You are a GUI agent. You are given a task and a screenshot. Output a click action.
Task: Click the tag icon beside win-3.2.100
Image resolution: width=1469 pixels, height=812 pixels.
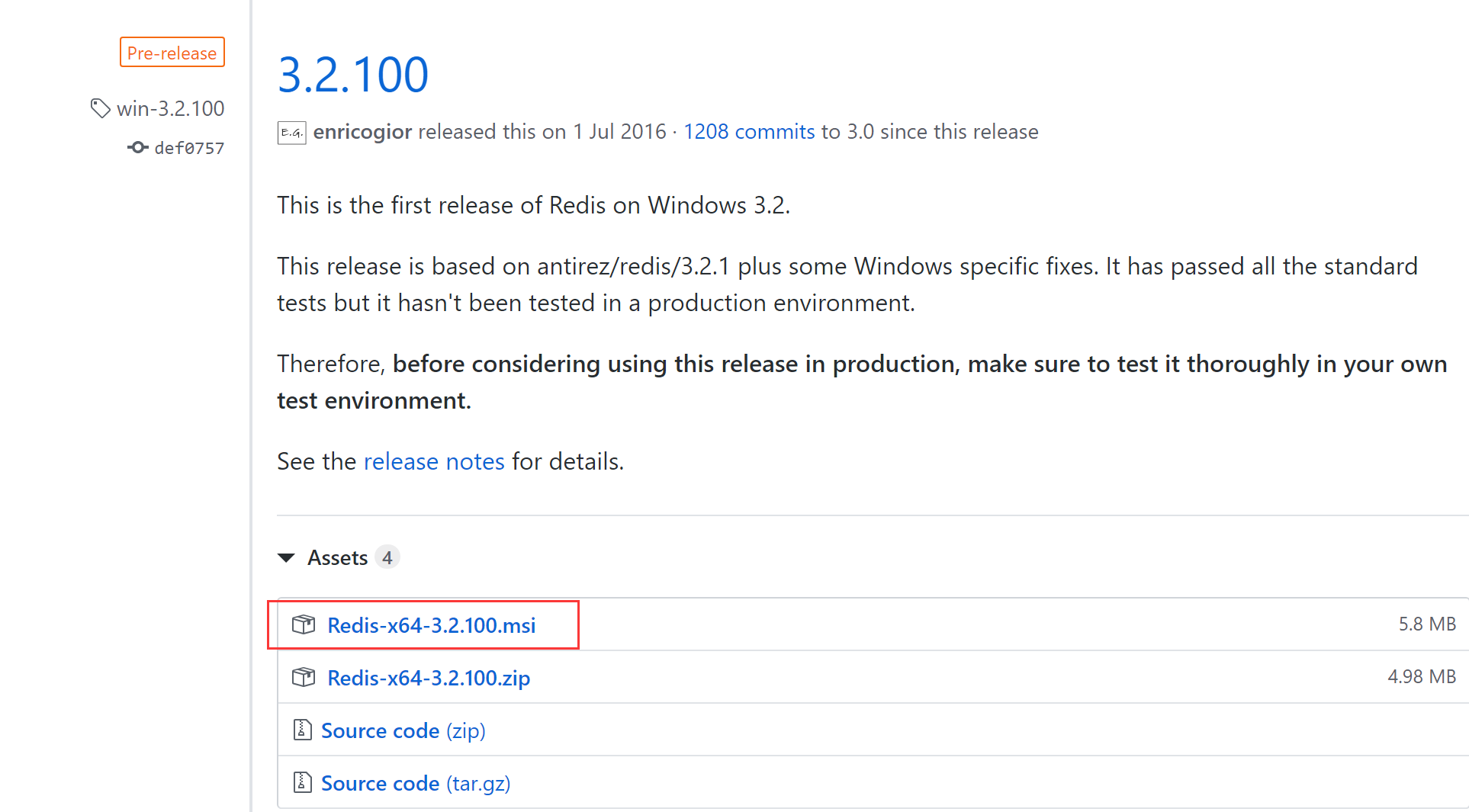(101, 108)
